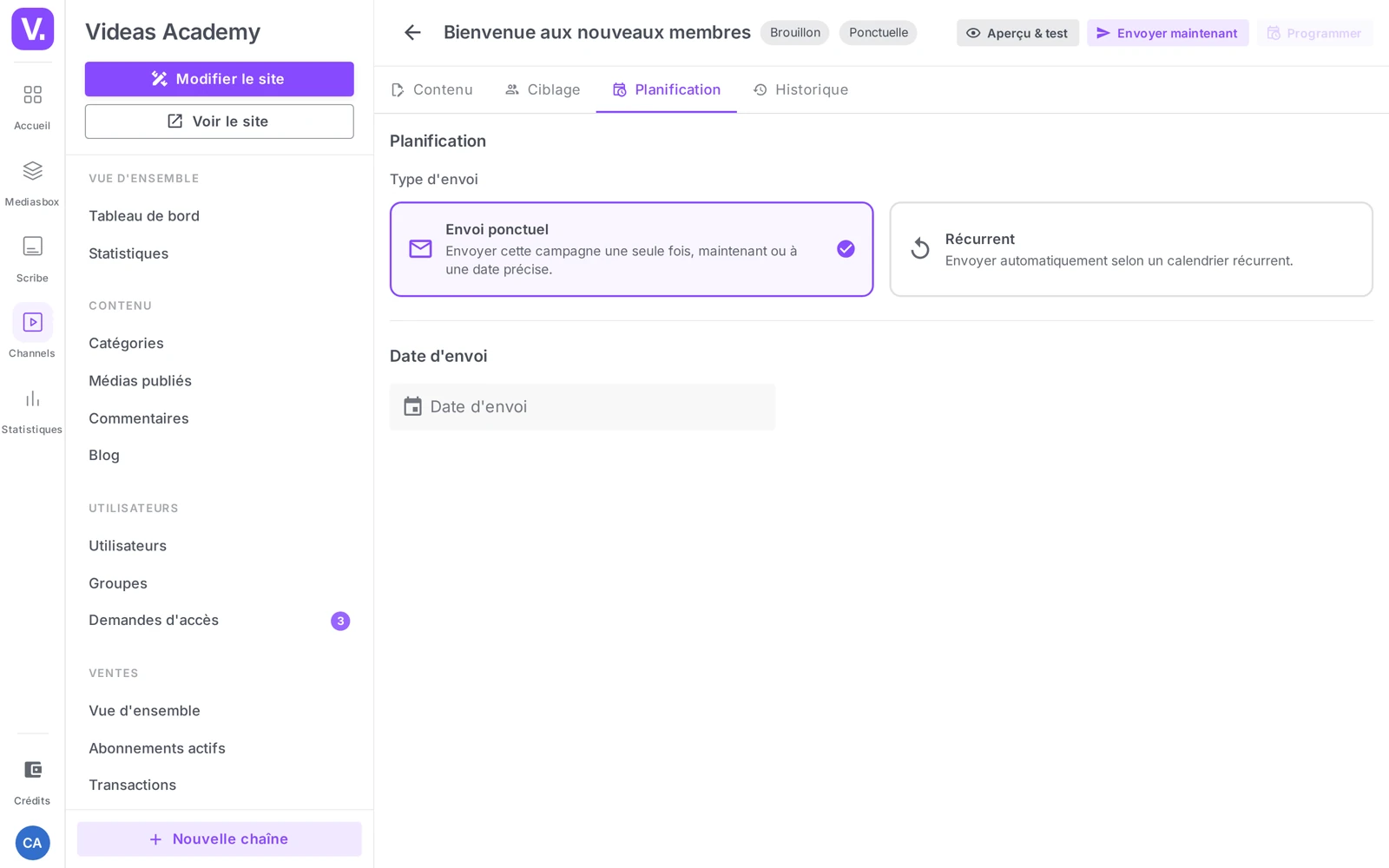This screenshot has height=868, width=1389.
Task: Open the CA user avatar
Action: [x=32, y=843]
